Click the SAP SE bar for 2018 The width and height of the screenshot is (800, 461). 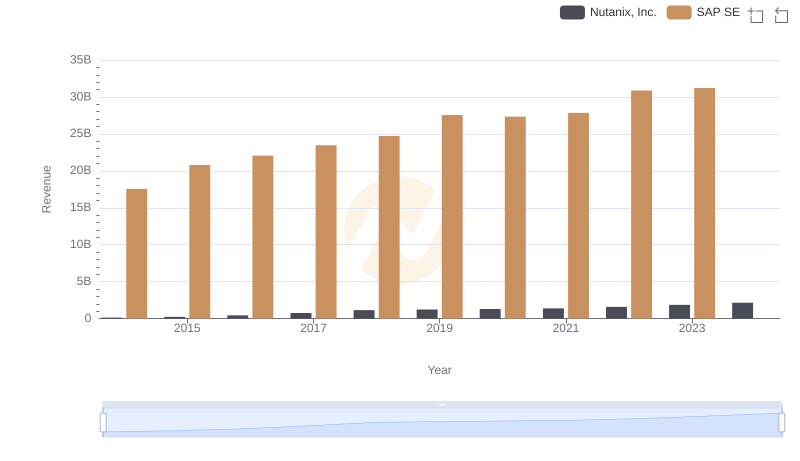tap(389, 227)
